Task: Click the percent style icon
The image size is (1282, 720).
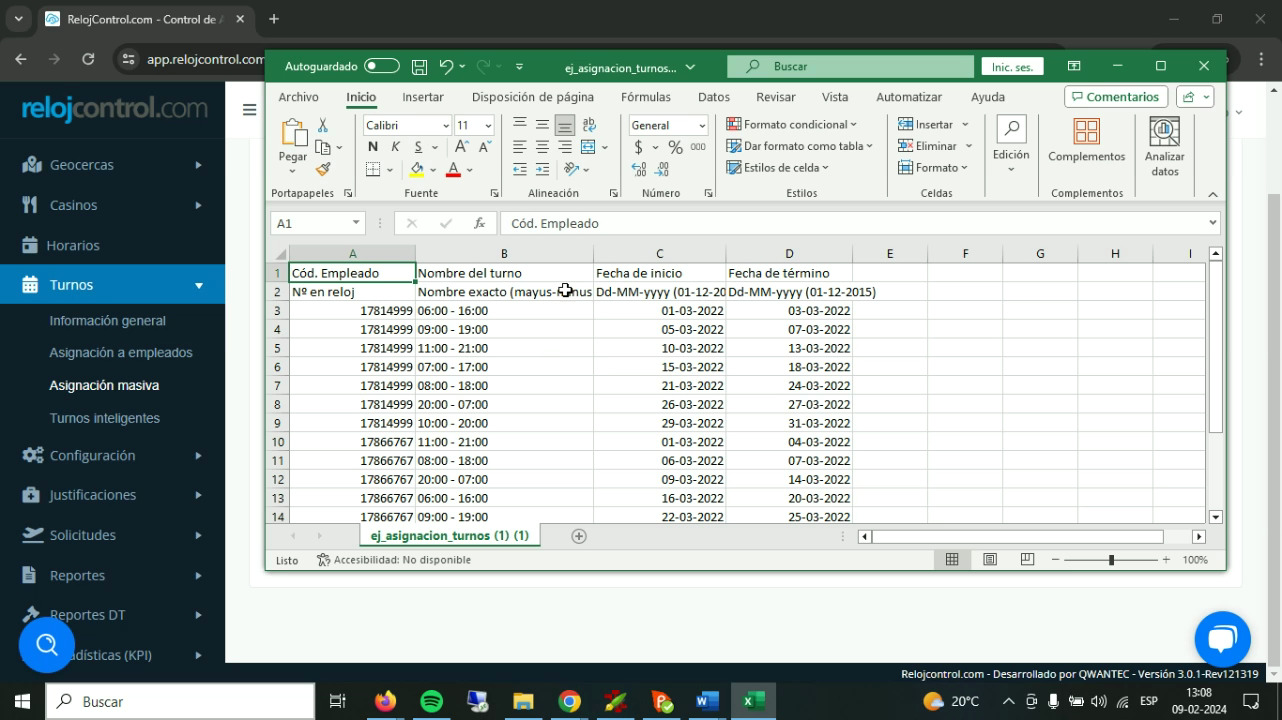Action: 675,147
